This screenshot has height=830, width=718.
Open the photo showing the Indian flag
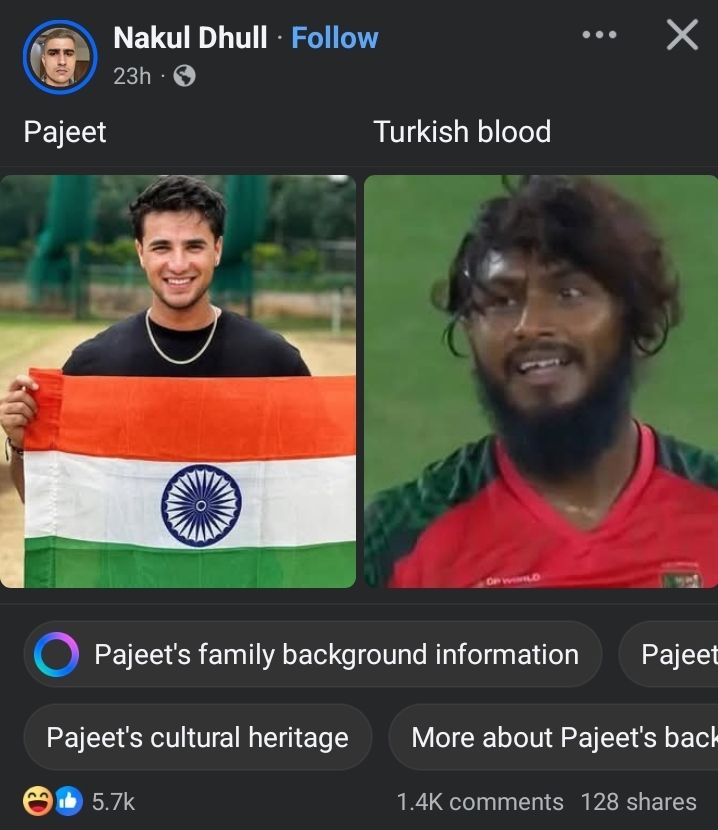178,381
